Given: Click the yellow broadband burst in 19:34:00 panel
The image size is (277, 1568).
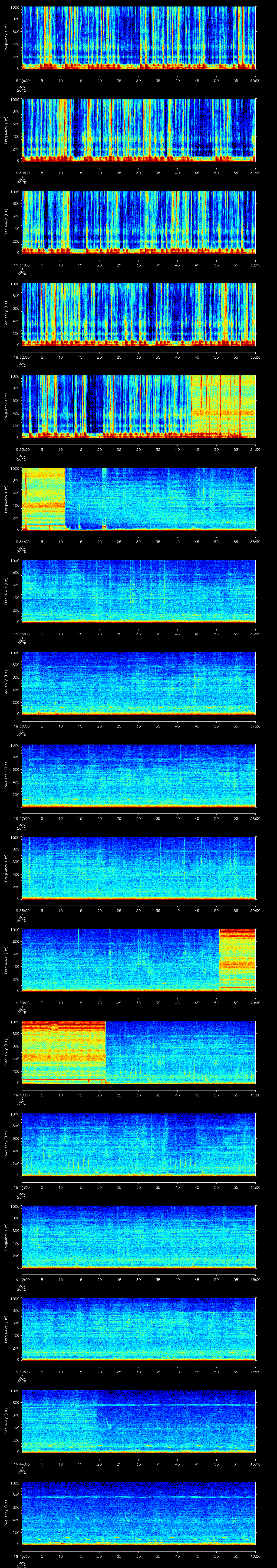Looking at the screenshot, I should click(x=43, y=499).
